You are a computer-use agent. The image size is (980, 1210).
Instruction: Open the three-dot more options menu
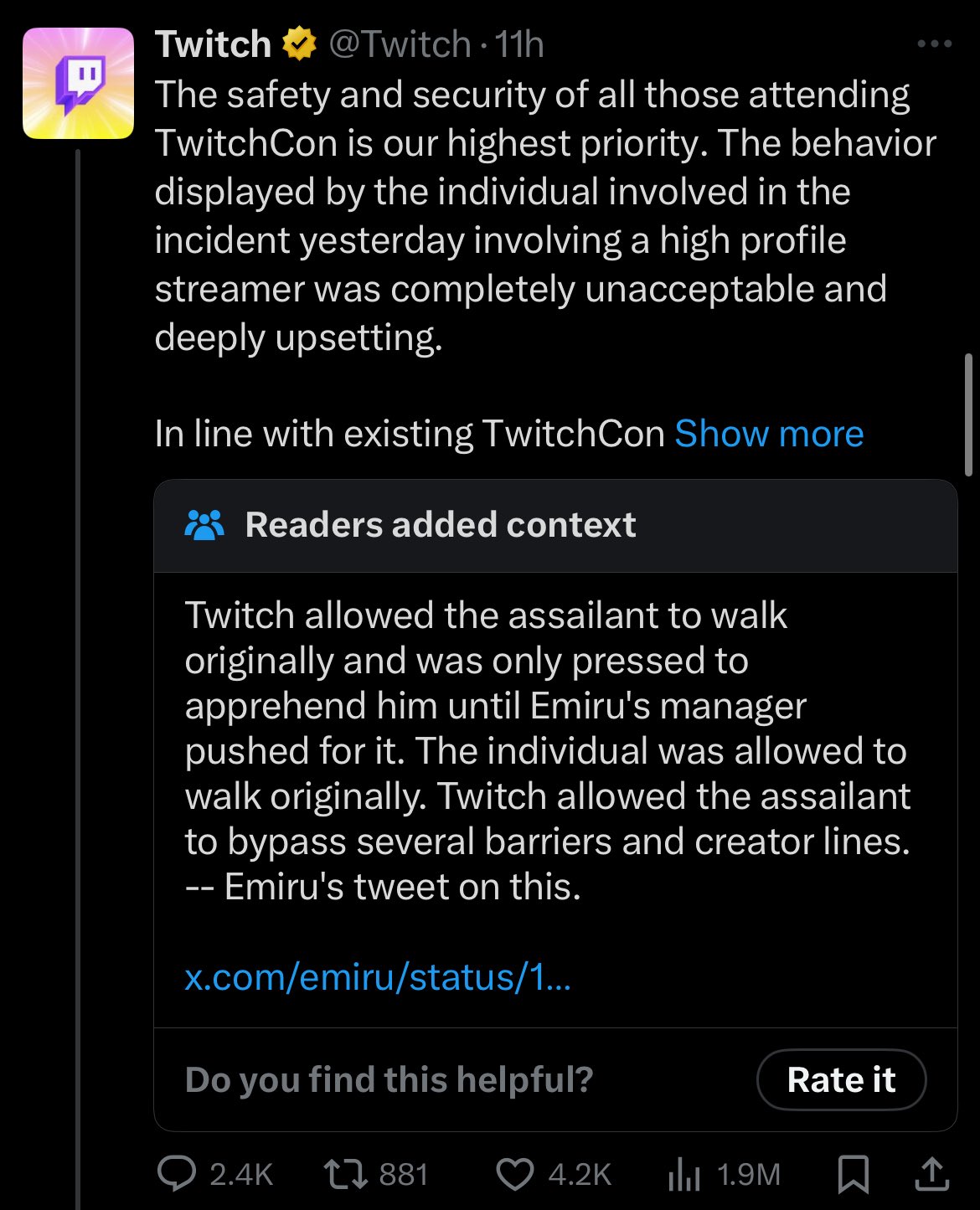[x=934, y=44]
